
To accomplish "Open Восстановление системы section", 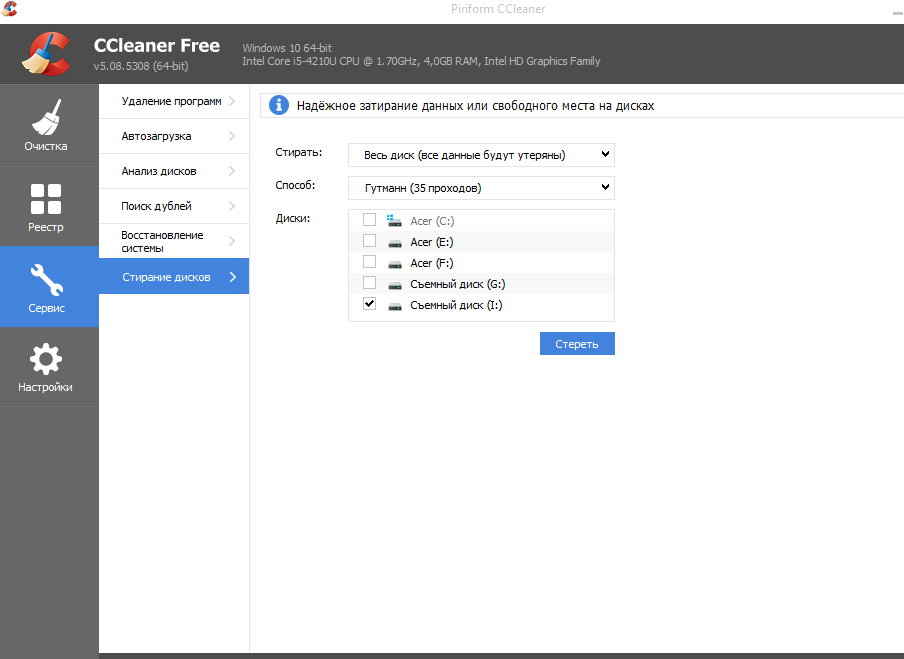I will click(x=162, y=241).
